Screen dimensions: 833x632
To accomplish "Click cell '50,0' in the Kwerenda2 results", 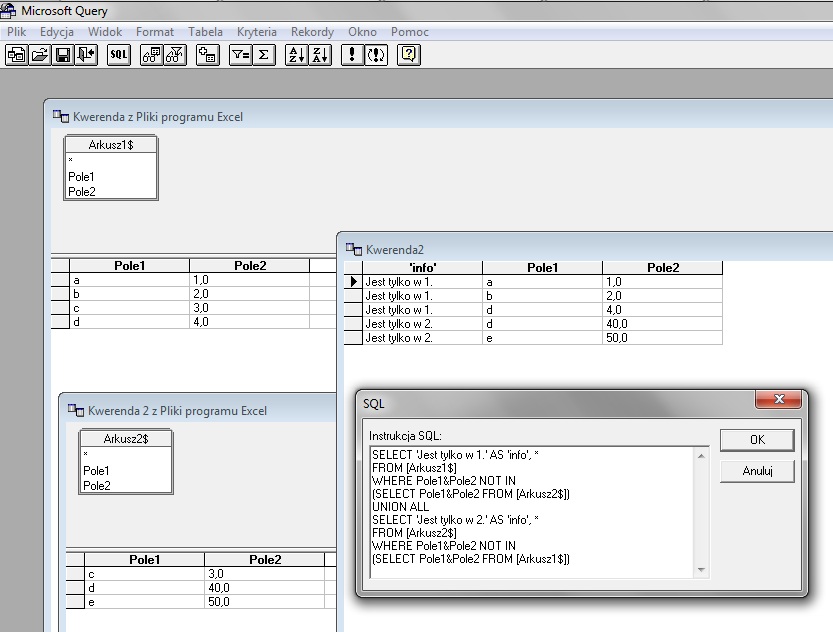I will pos(662,338).
